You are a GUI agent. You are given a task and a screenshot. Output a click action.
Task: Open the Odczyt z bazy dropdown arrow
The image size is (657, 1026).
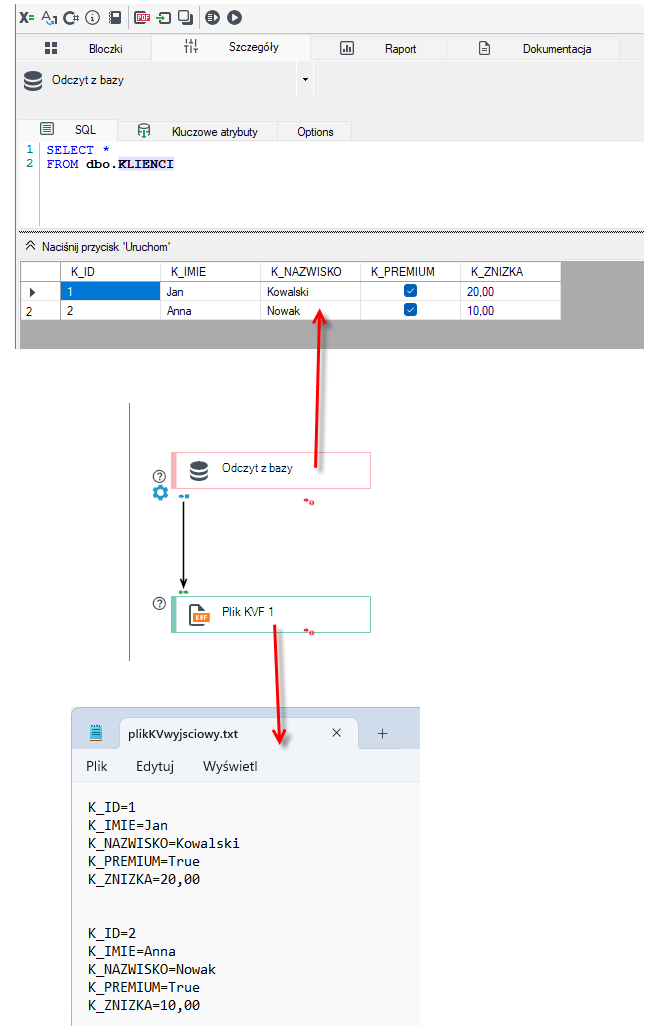pos(305,79)
